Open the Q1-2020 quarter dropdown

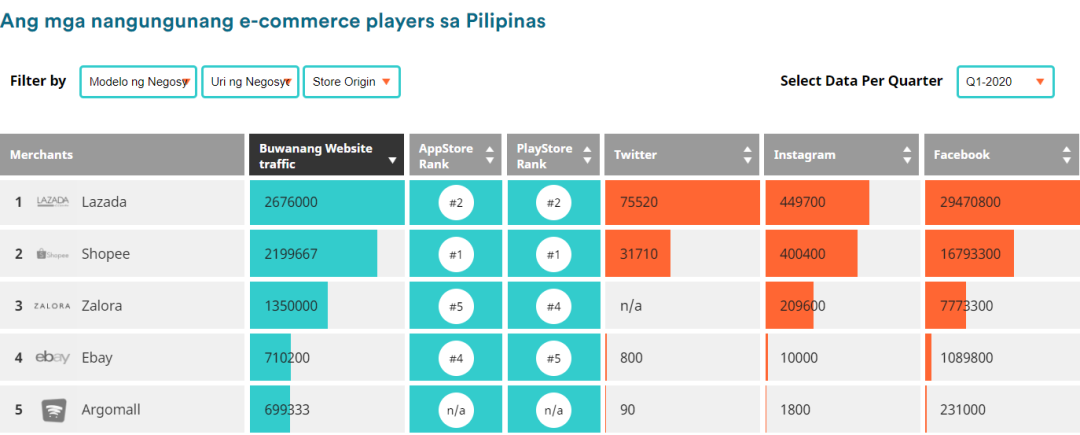tap(1006, 82)
